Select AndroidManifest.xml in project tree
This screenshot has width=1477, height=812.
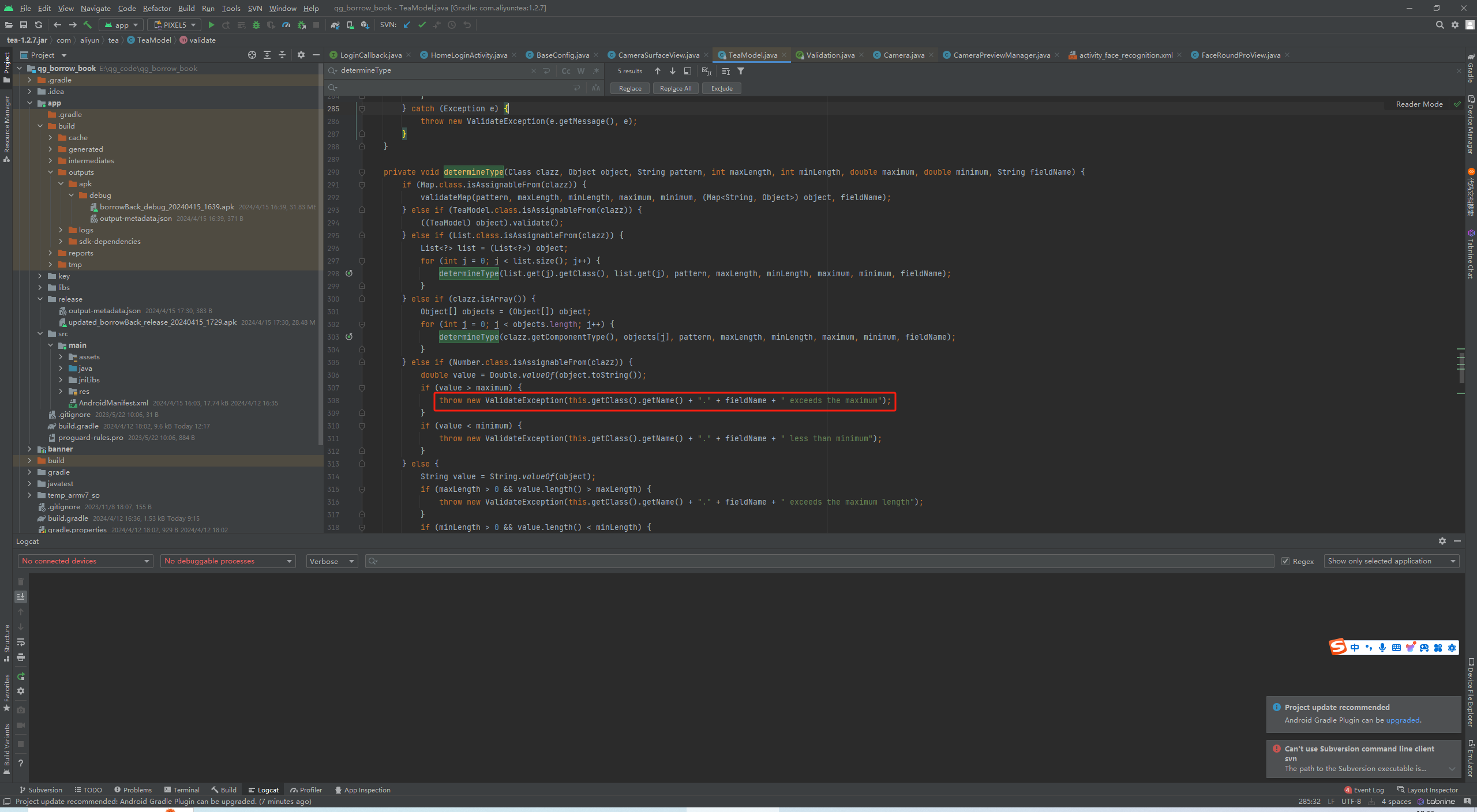pyautogui.click(x=113, y=403)
